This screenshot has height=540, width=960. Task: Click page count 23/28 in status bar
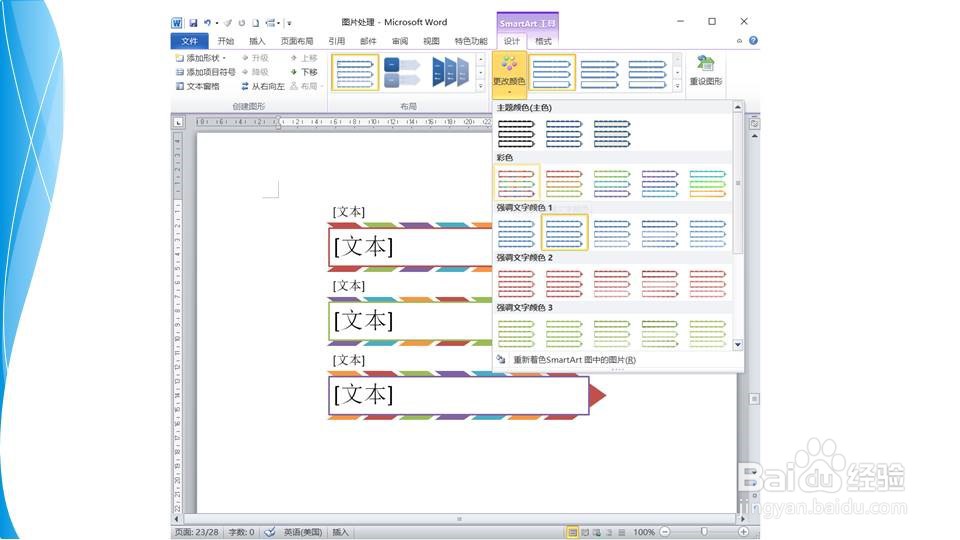point(197,532)
